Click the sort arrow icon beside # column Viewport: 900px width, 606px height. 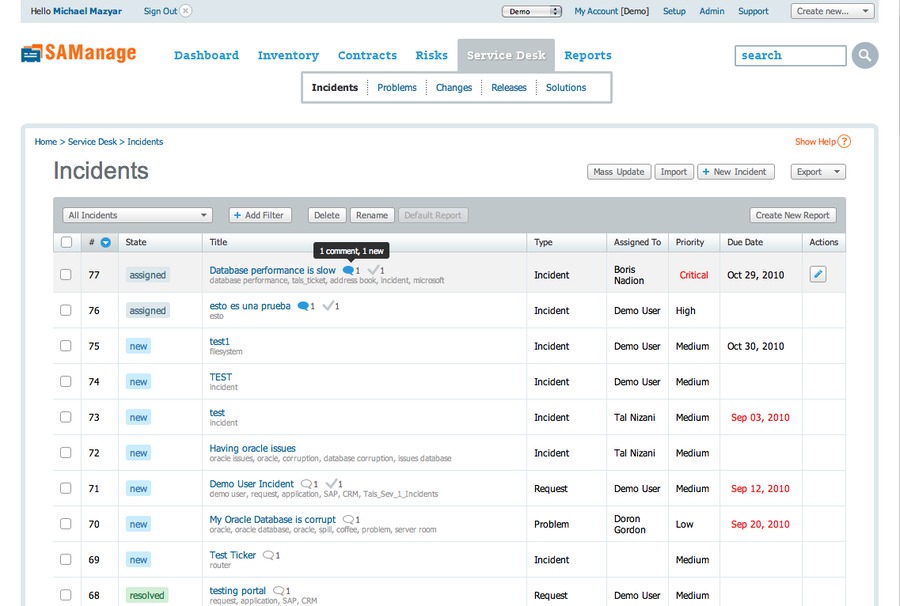pos(106,242)
